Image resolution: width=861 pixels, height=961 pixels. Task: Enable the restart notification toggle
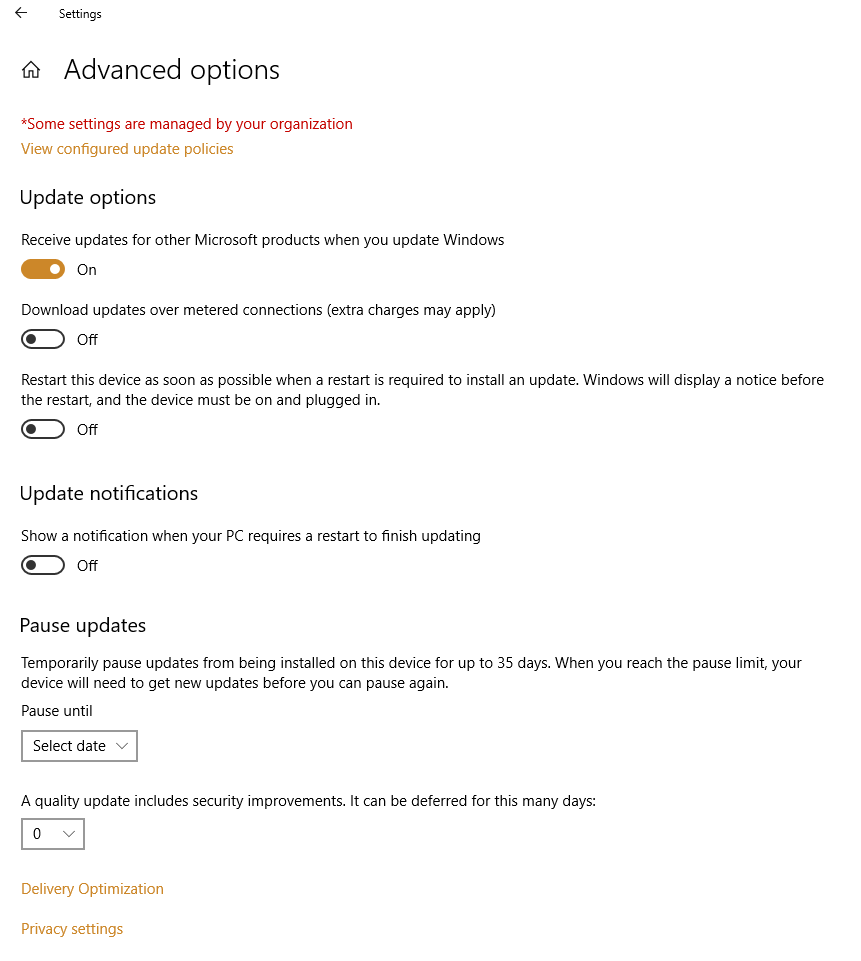coord(43,566)
